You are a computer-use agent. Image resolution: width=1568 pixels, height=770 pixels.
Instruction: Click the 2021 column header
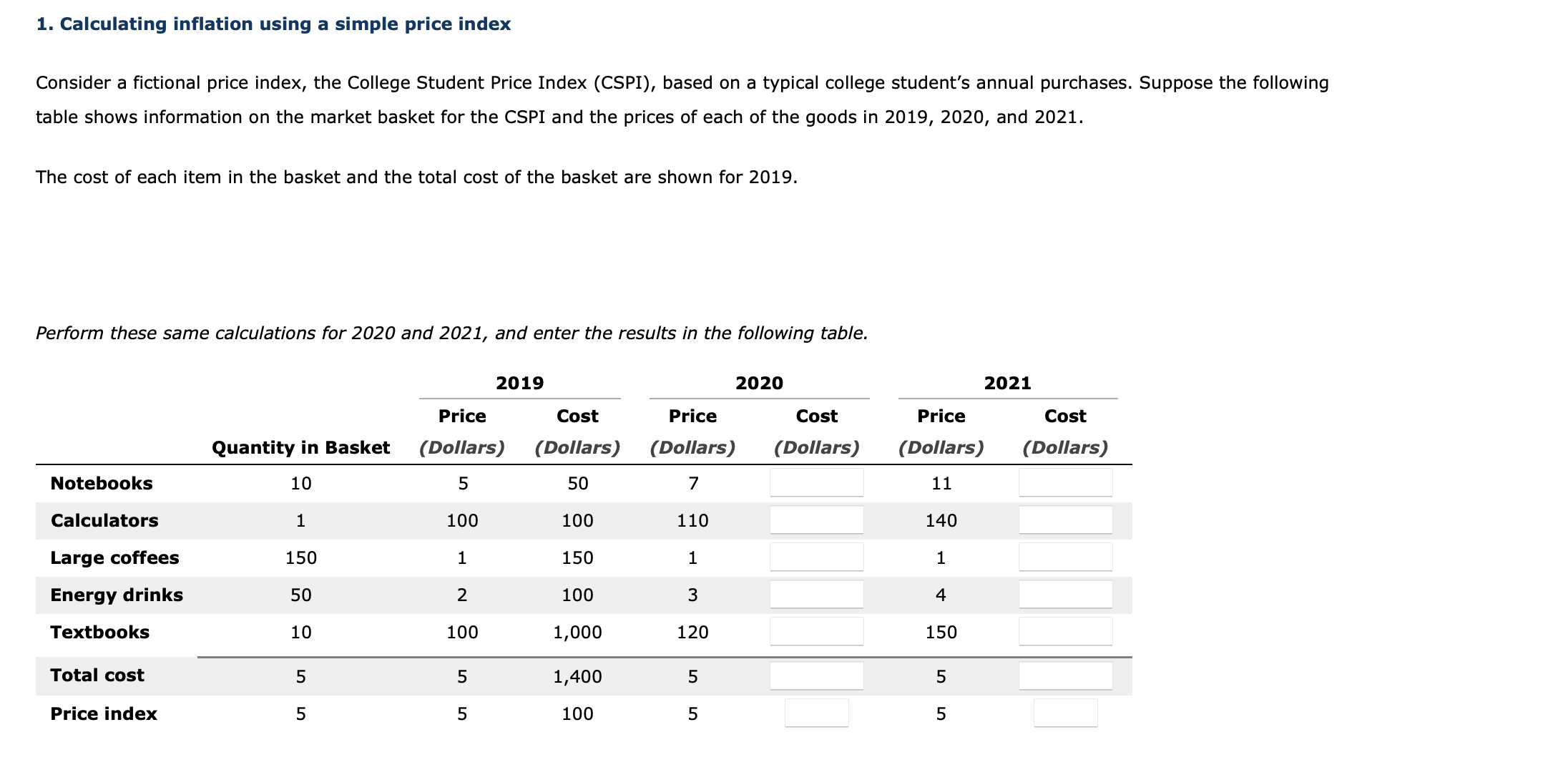click(x=1009, y=383)
